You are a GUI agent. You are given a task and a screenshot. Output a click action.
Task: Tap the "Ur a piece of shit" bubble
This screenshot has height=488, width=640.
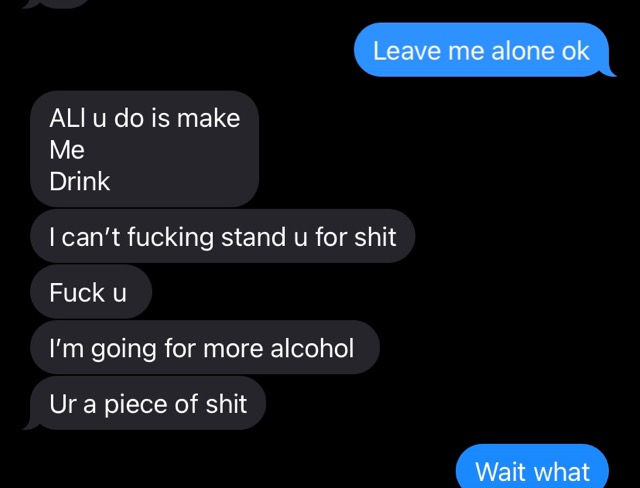(x=148, y=403)
